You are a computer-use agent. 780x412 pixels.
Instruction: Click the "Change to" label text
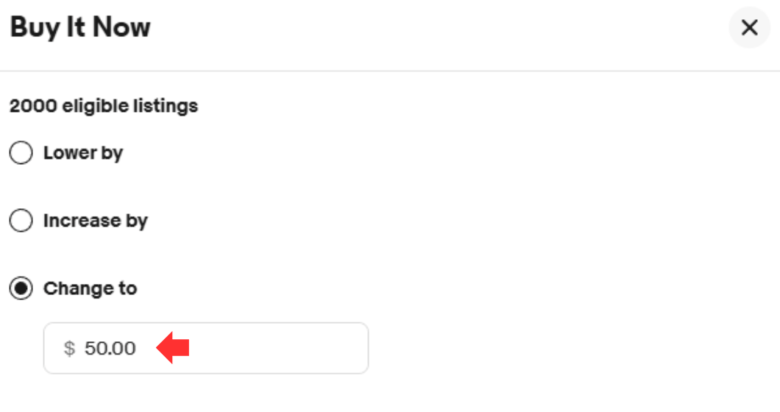(x=90, y=289)
